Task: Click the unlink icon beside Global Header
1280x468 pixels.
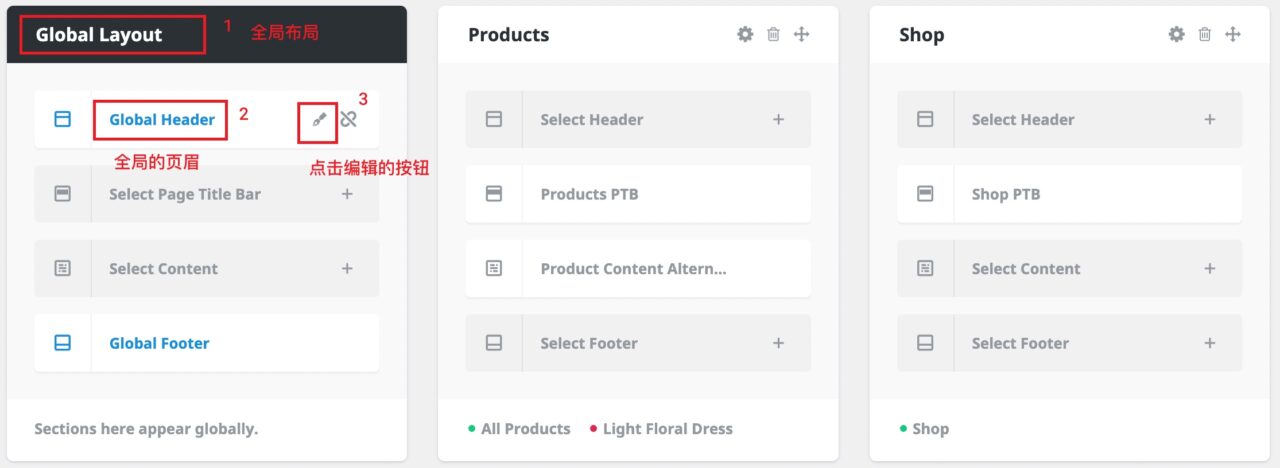Action: (348, 120)
